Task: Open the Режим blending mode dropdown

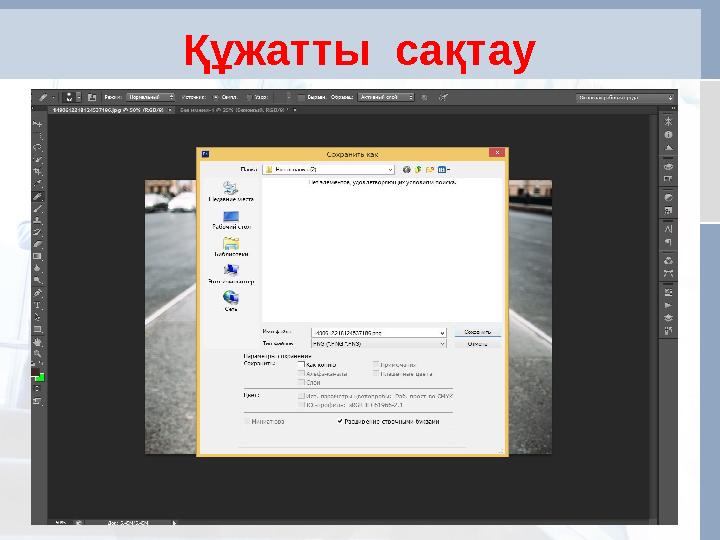Action: tap(150, 97)
